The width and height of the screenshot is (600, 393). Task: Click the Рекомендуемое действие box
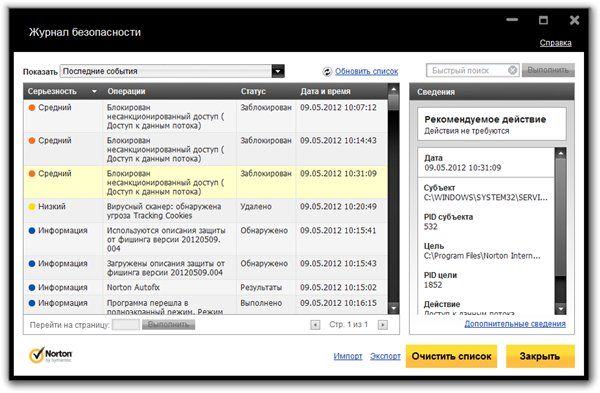point(492,124)
